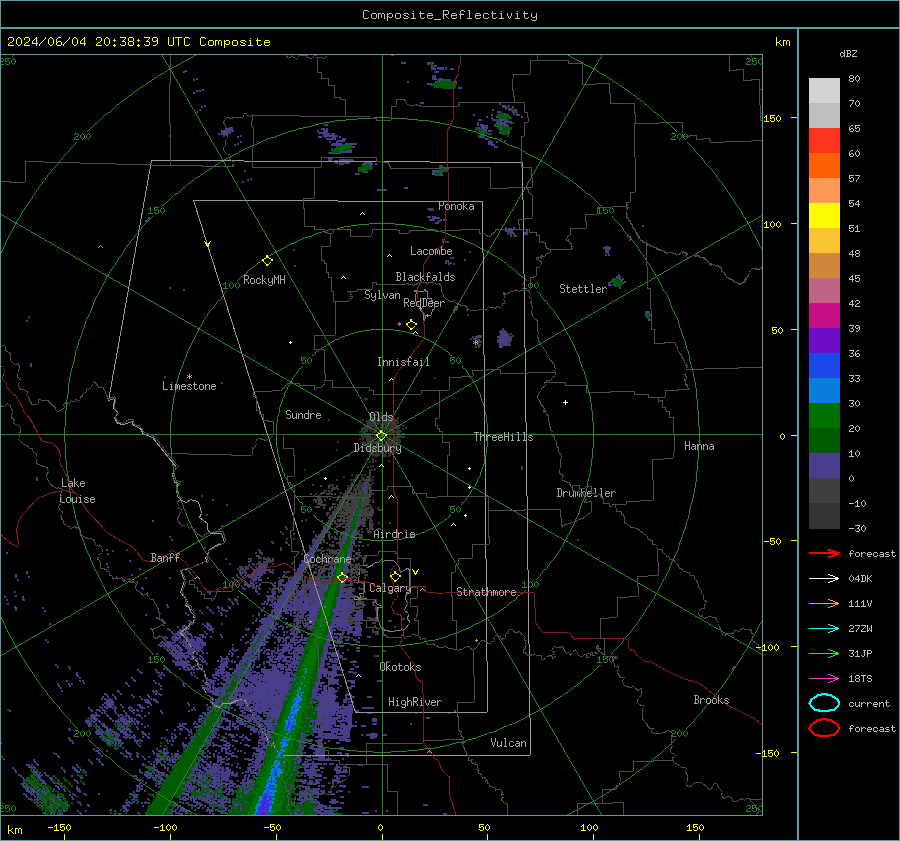Click the 80 dBZ light grey swatch
The height and width of the screenshot is (841, 900).
pyautogui.click(x=824, y=90)
